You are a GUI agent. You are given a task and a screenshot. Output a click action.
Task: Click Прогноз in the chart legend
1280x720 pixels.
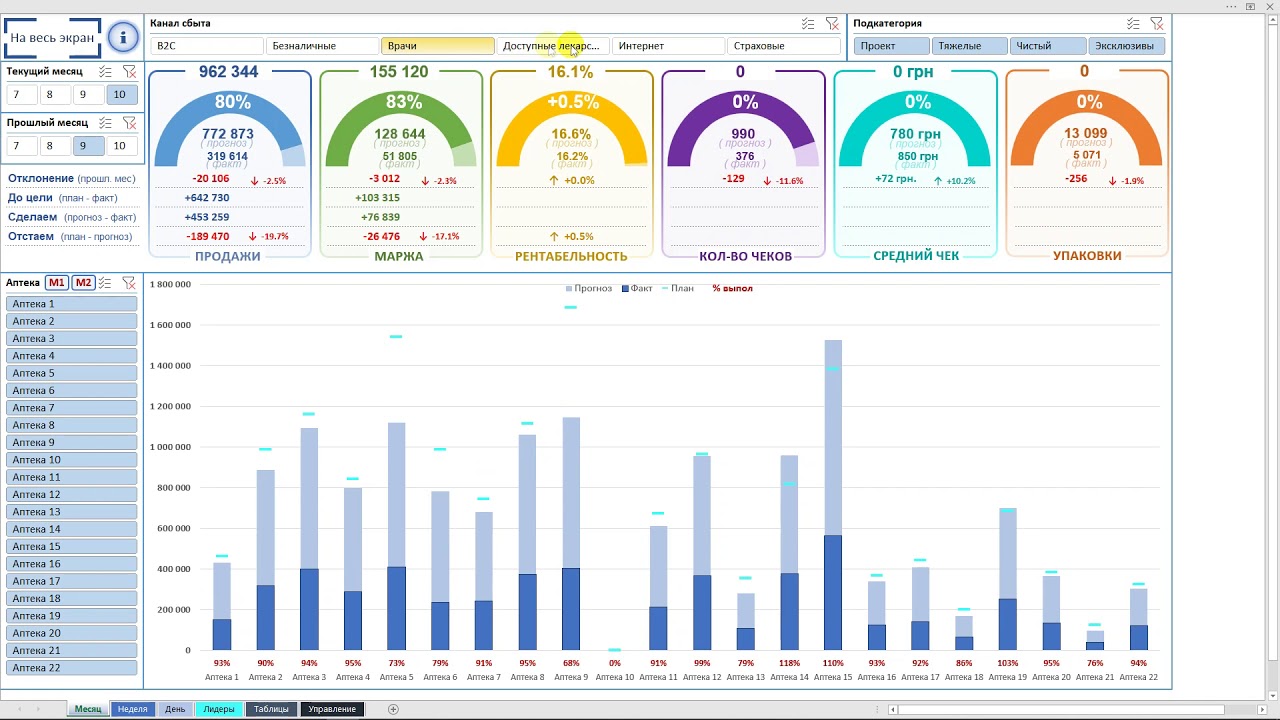tap(588, 288)
